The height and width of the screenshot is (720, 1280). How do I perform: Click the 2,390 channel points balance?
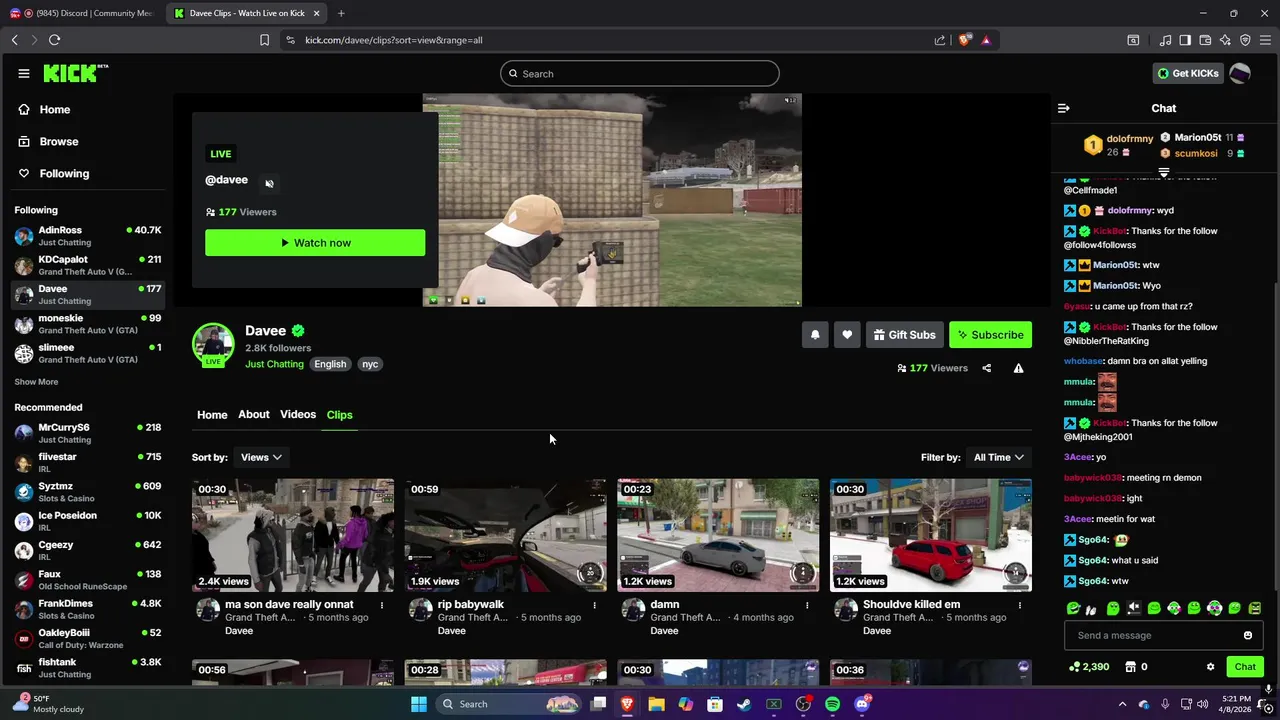pos(1089,667)
